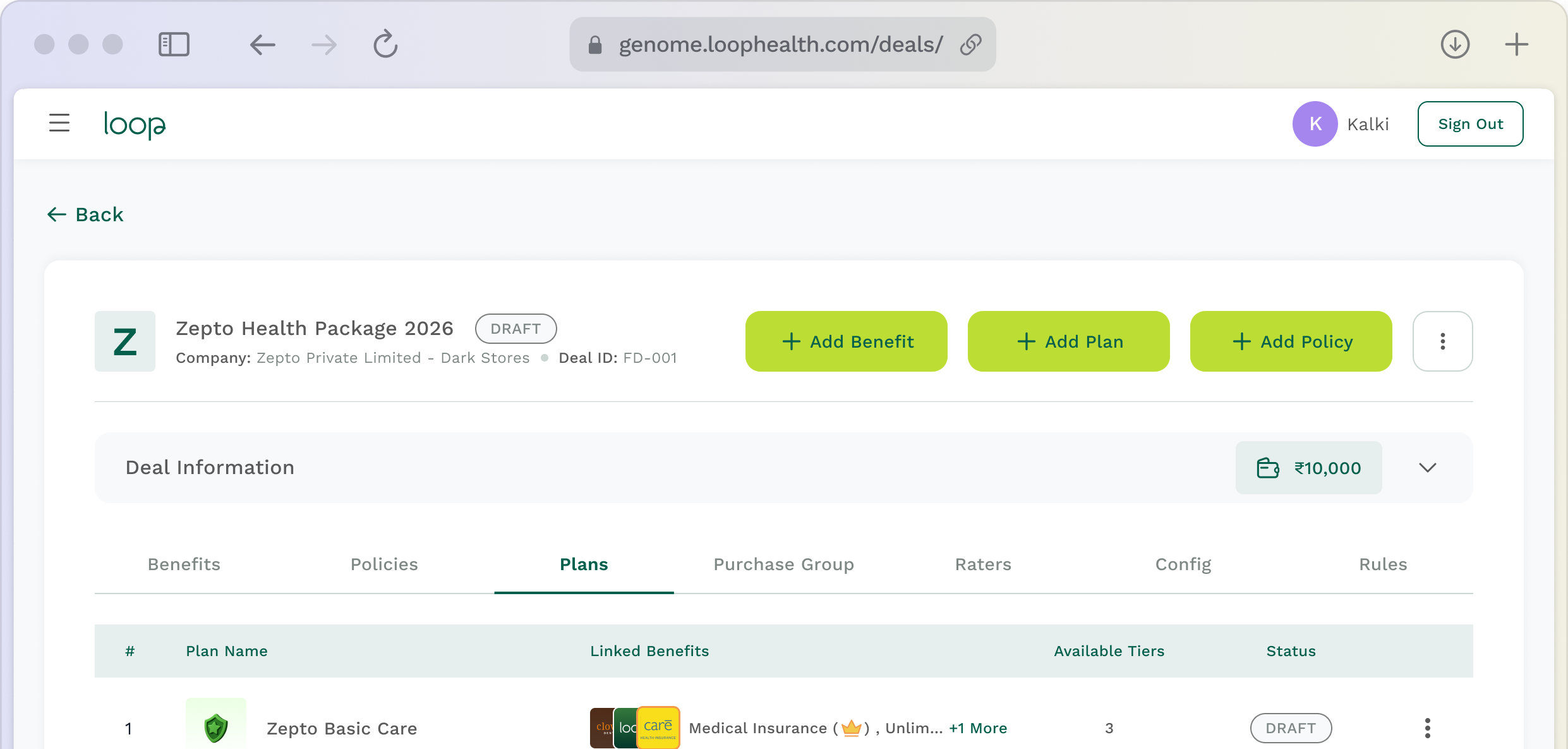Click the address bar URL field
This screenshot has width=1568, height=749.
click(x=782, y=44)
